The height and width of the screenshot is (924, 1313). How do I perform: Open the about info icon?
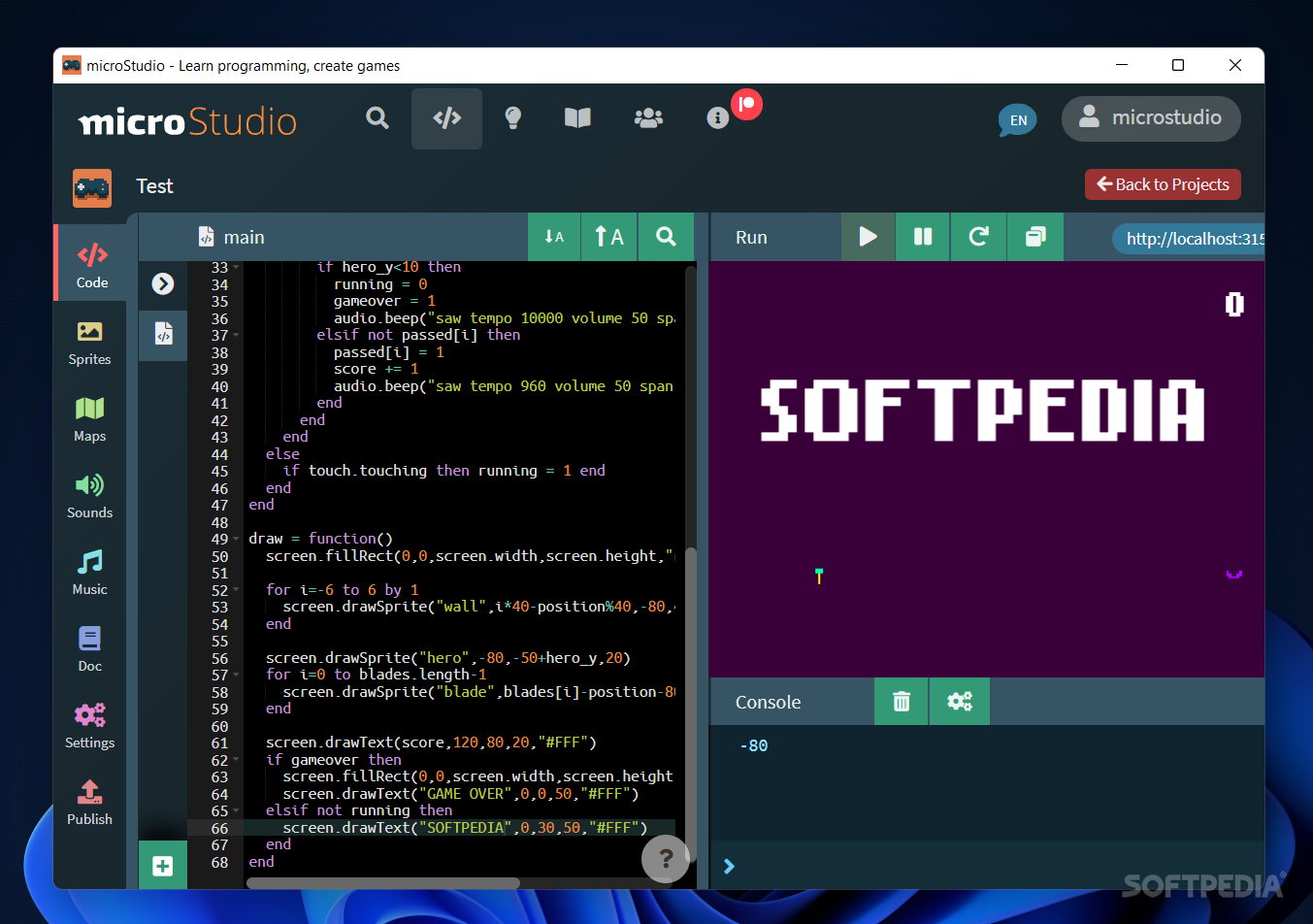(717, 118)
